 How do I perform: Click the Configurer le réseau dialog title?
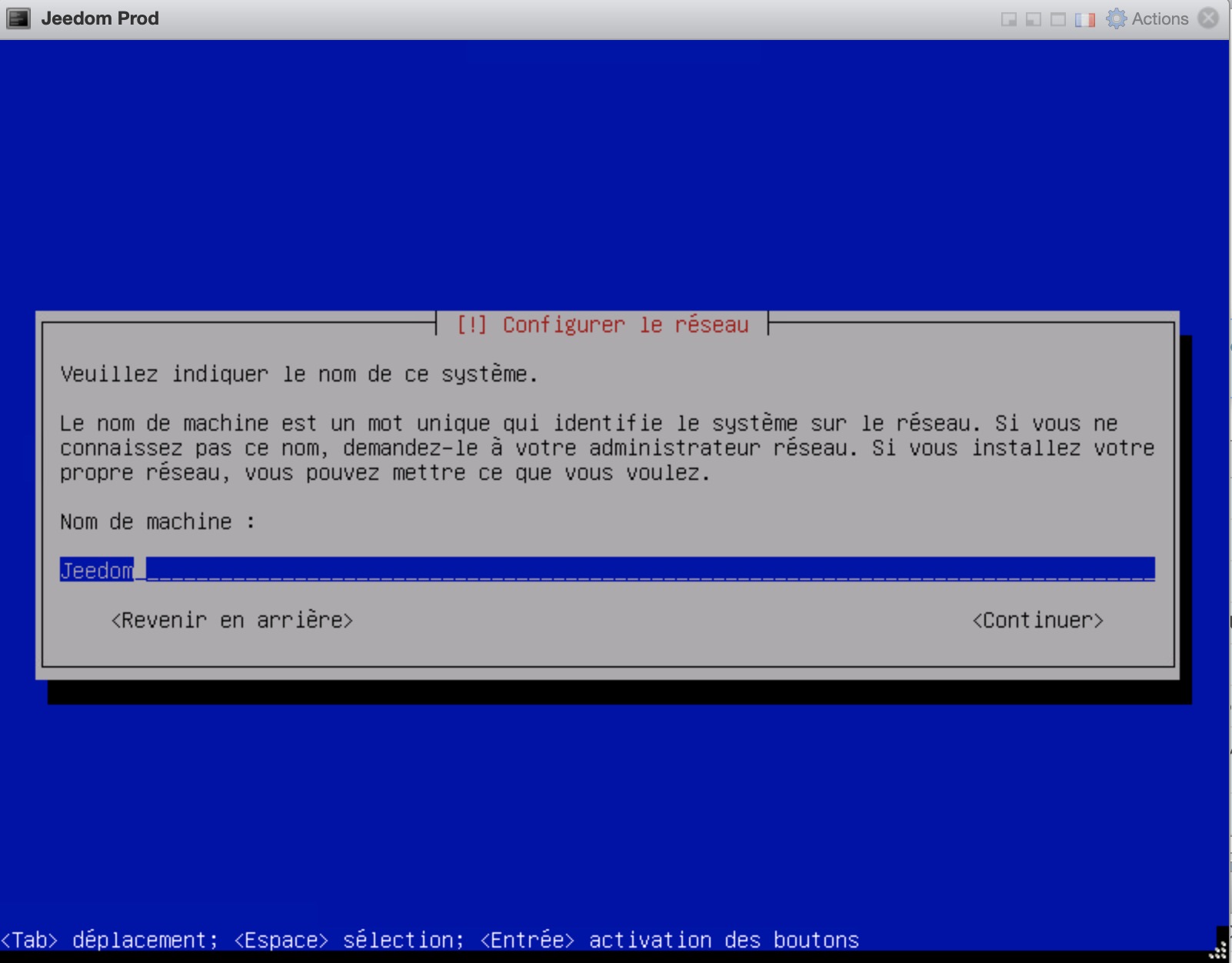[602, 325]
